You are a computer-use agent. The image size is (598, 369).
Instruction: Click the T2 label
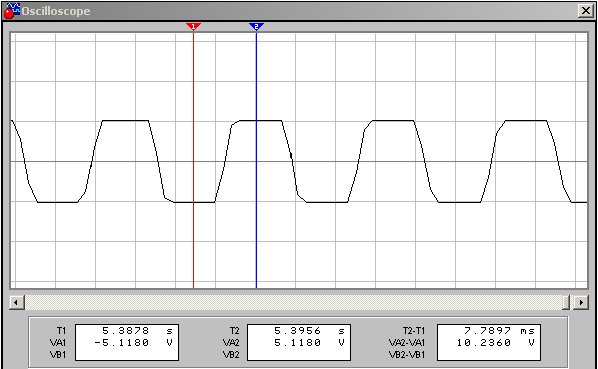tap(235, 330)
